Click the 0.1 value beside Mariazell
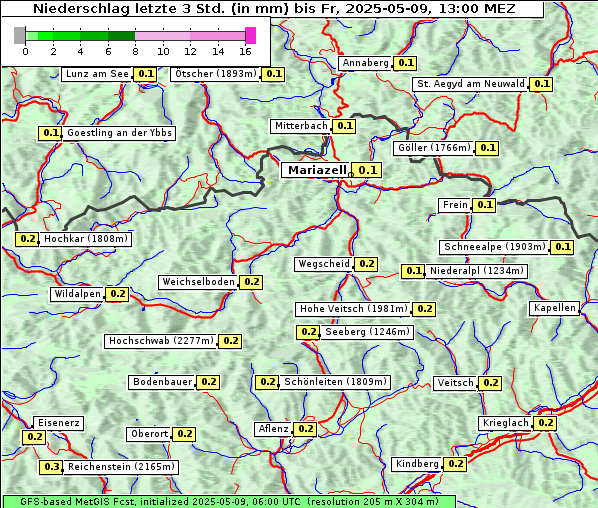598x508 pixels. coord(367,170)
